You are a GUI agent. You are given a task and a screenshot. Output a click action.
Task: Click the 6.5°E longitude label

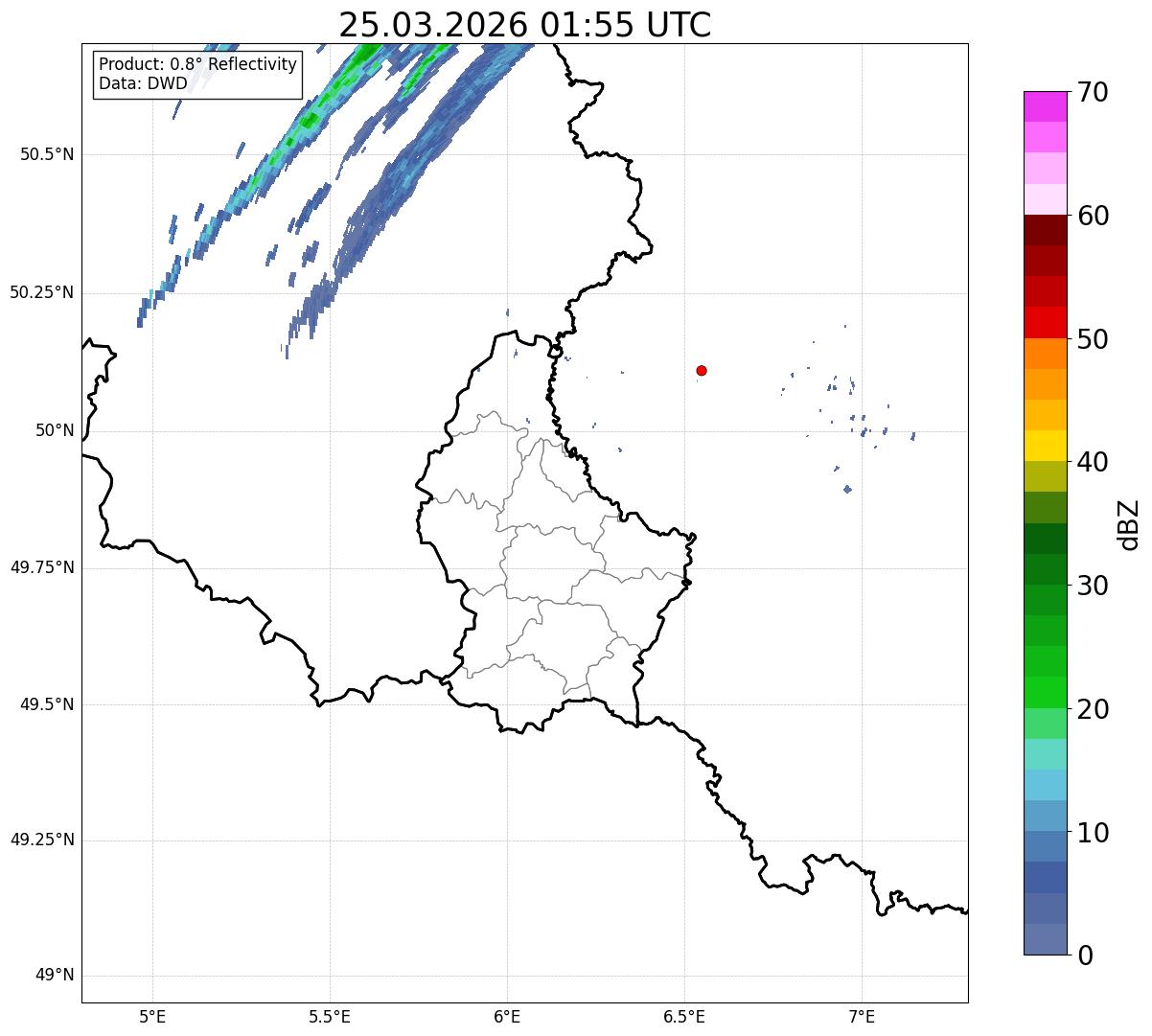click(684, 1016)
